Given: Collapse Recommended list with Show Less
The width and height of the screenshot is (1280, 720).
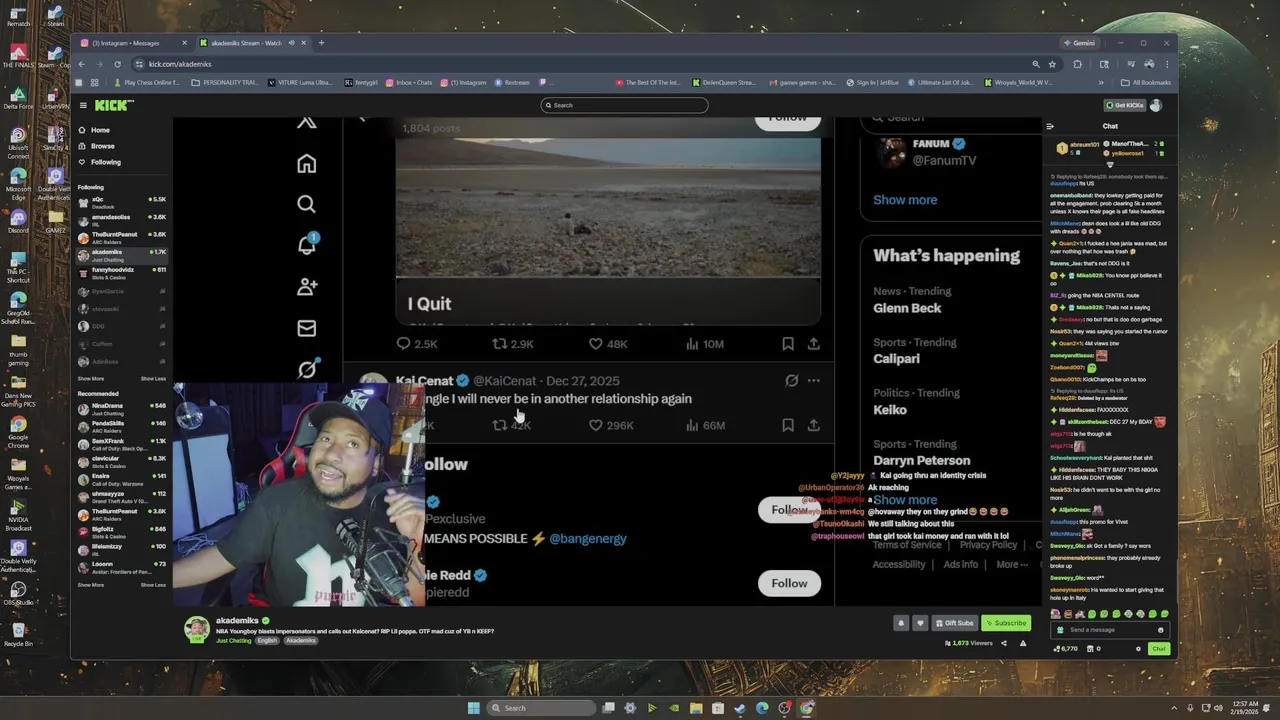Looking at the screenshot, I should pyautogui.click(x=153, y=585).
